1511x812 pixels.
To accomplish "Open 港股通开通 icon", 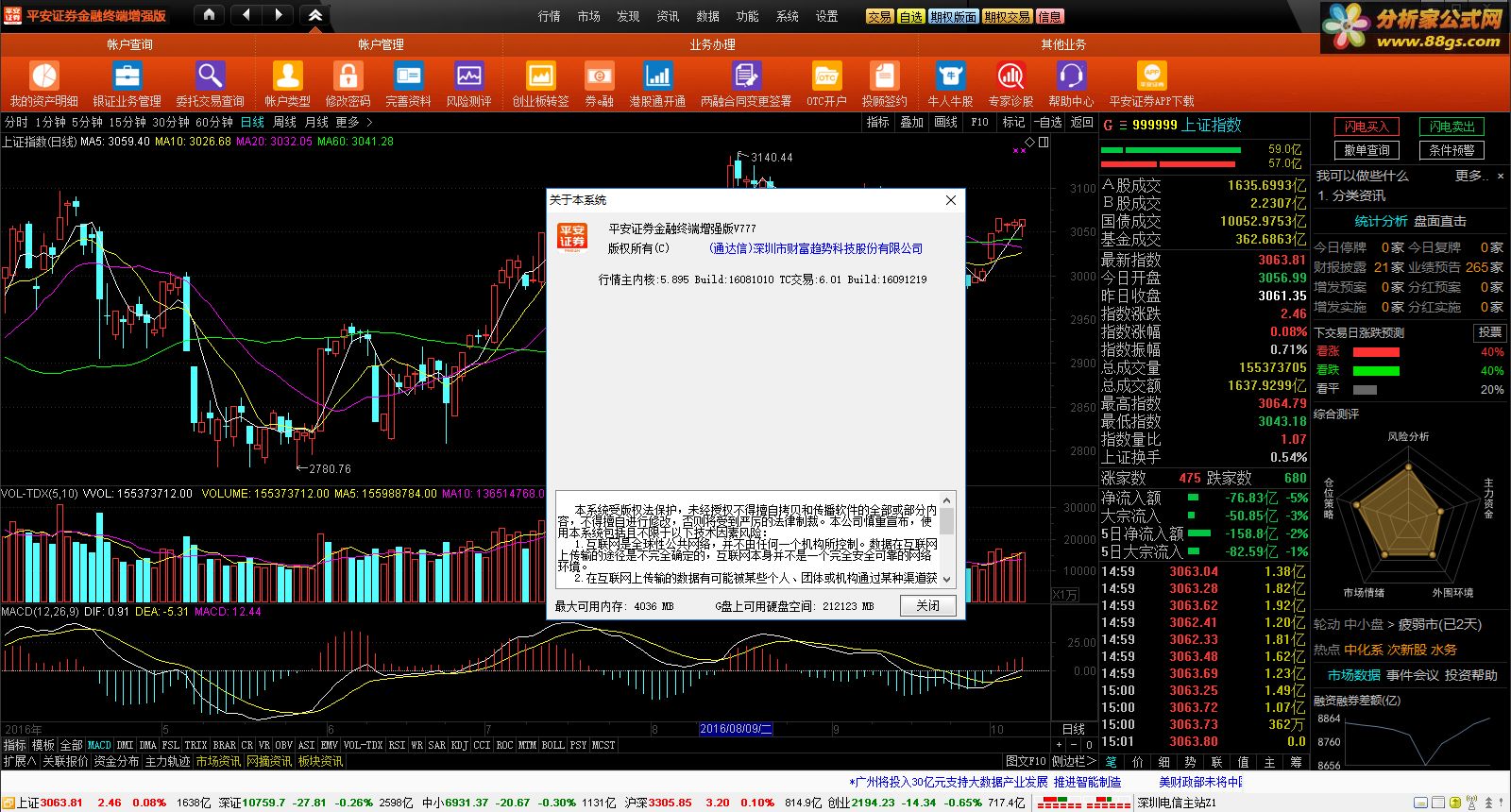I will pos(657,76).
